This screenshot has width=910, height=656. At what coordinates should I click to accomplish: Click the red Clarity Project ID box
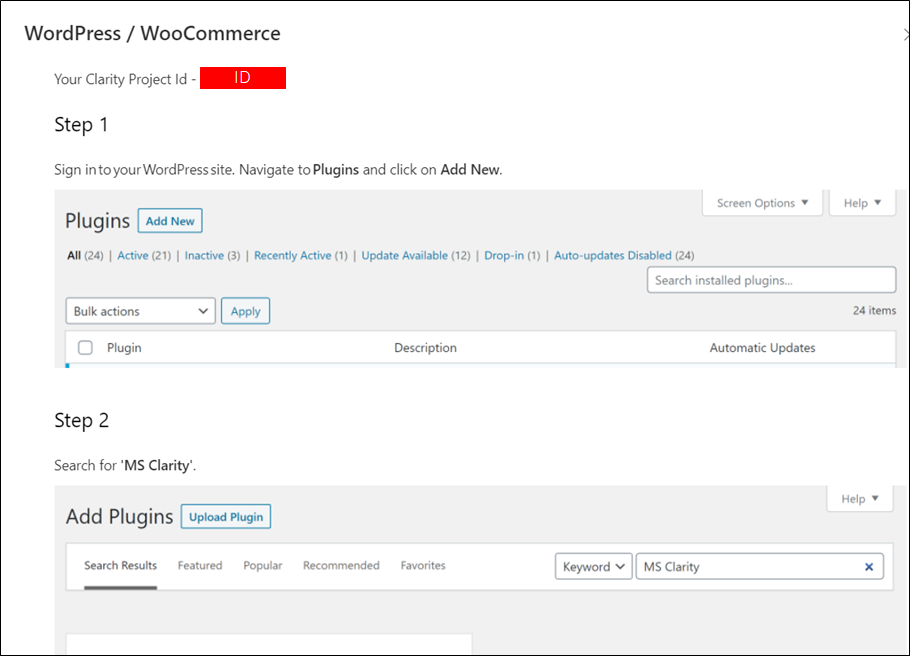[x=243, y=78]
